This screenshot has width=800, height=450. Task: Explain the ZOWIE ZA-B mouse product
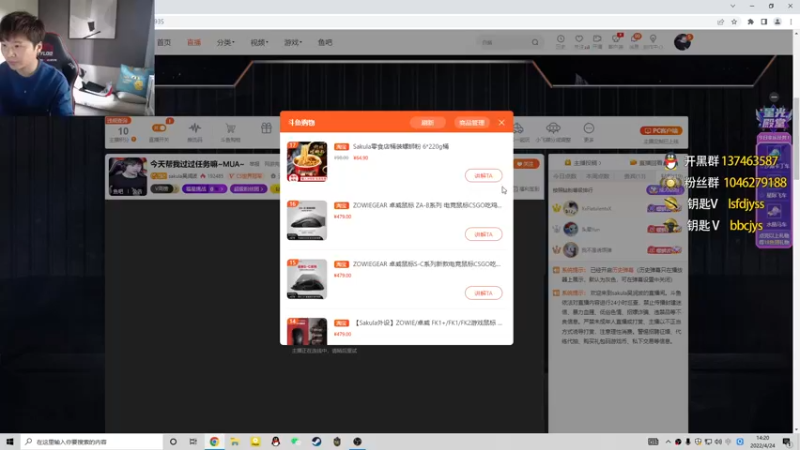pyautogui.click(x=483, y=234)
